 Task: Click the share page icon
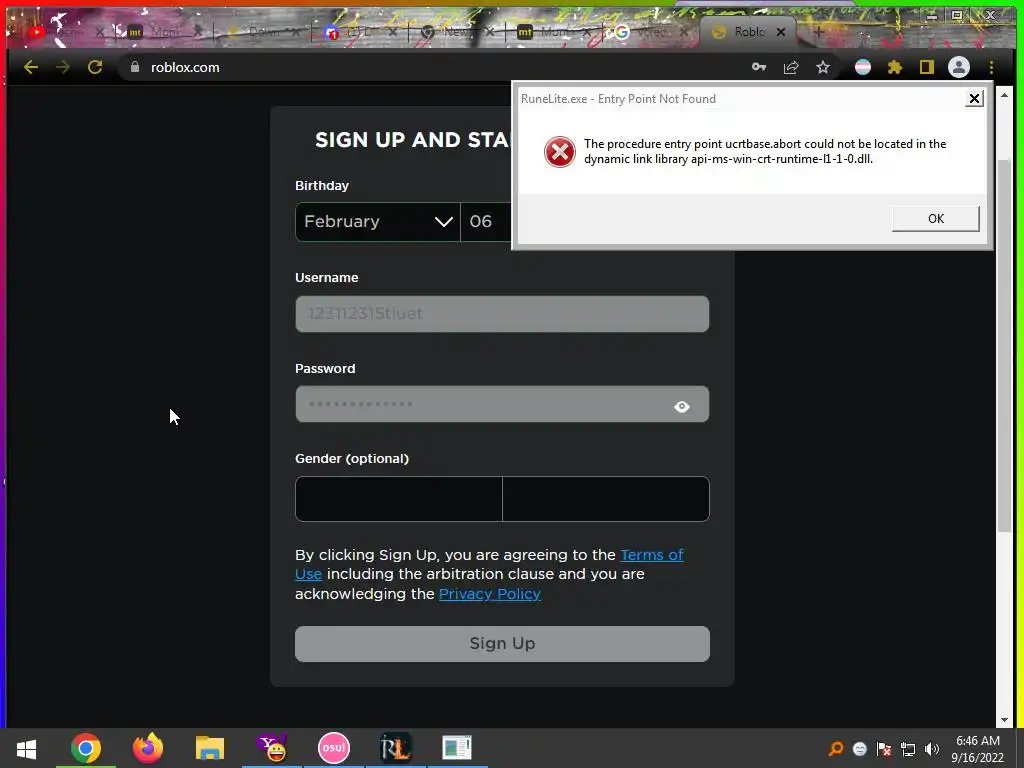791,67
